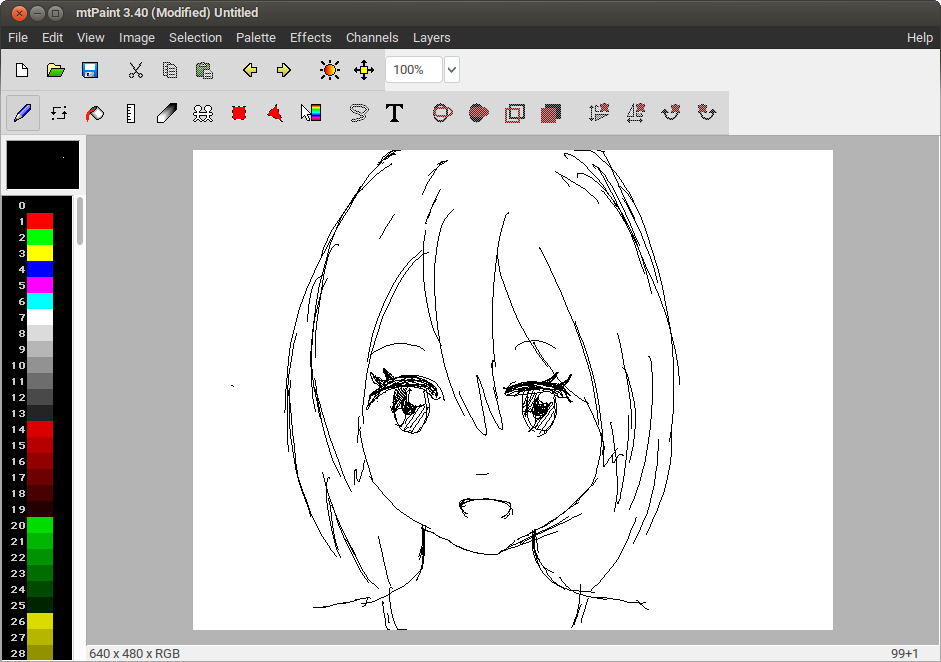Enable the filled rectangle drawing mode
The width and height of the screenshot is (941, 662).
(550, 112)
